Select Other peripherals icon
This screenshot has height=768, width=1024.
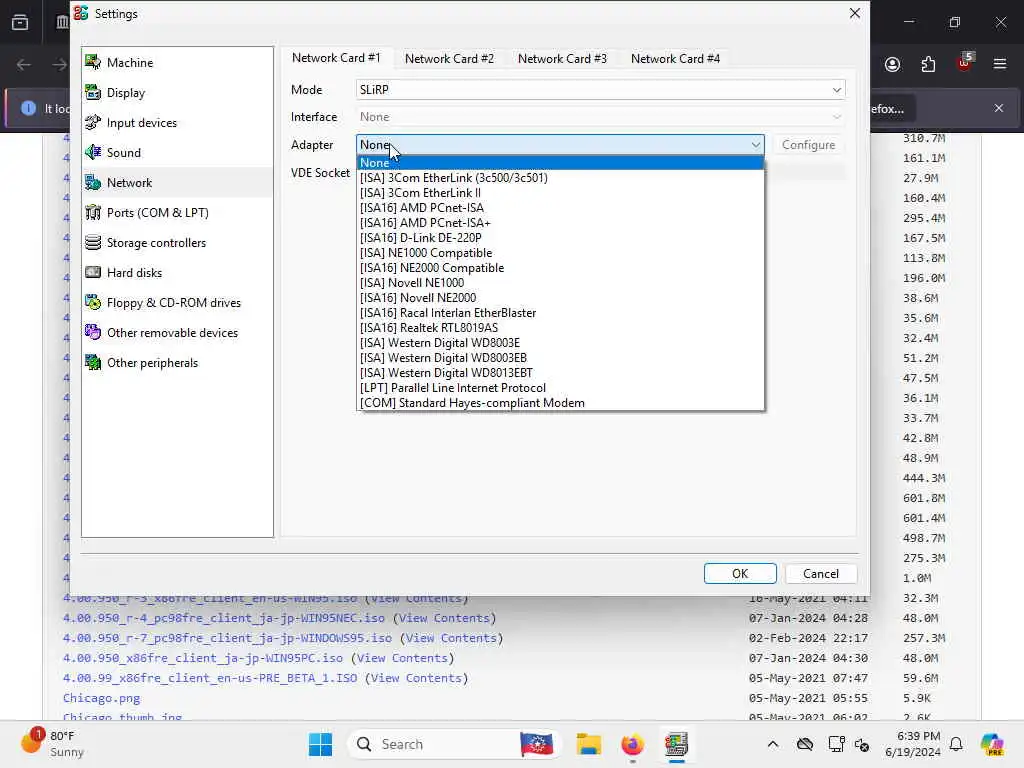tap(93, 363)
